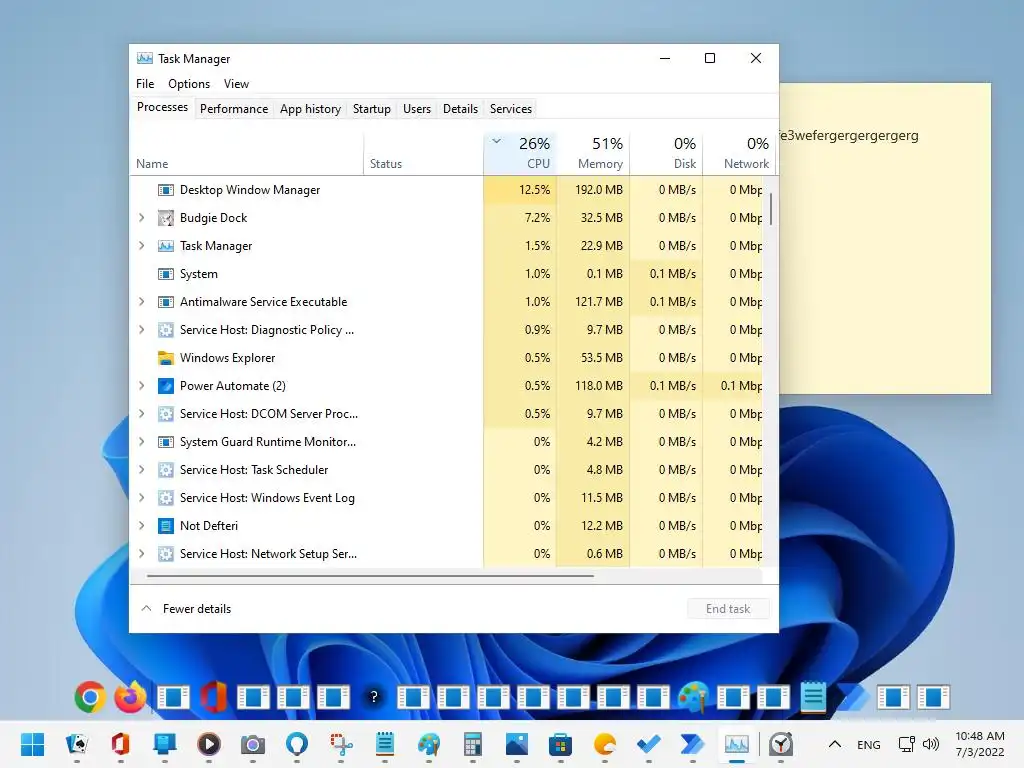The image size is (1024, 768).
Task: Open the Paint palette icon in the dock
Action: [693, 697]
